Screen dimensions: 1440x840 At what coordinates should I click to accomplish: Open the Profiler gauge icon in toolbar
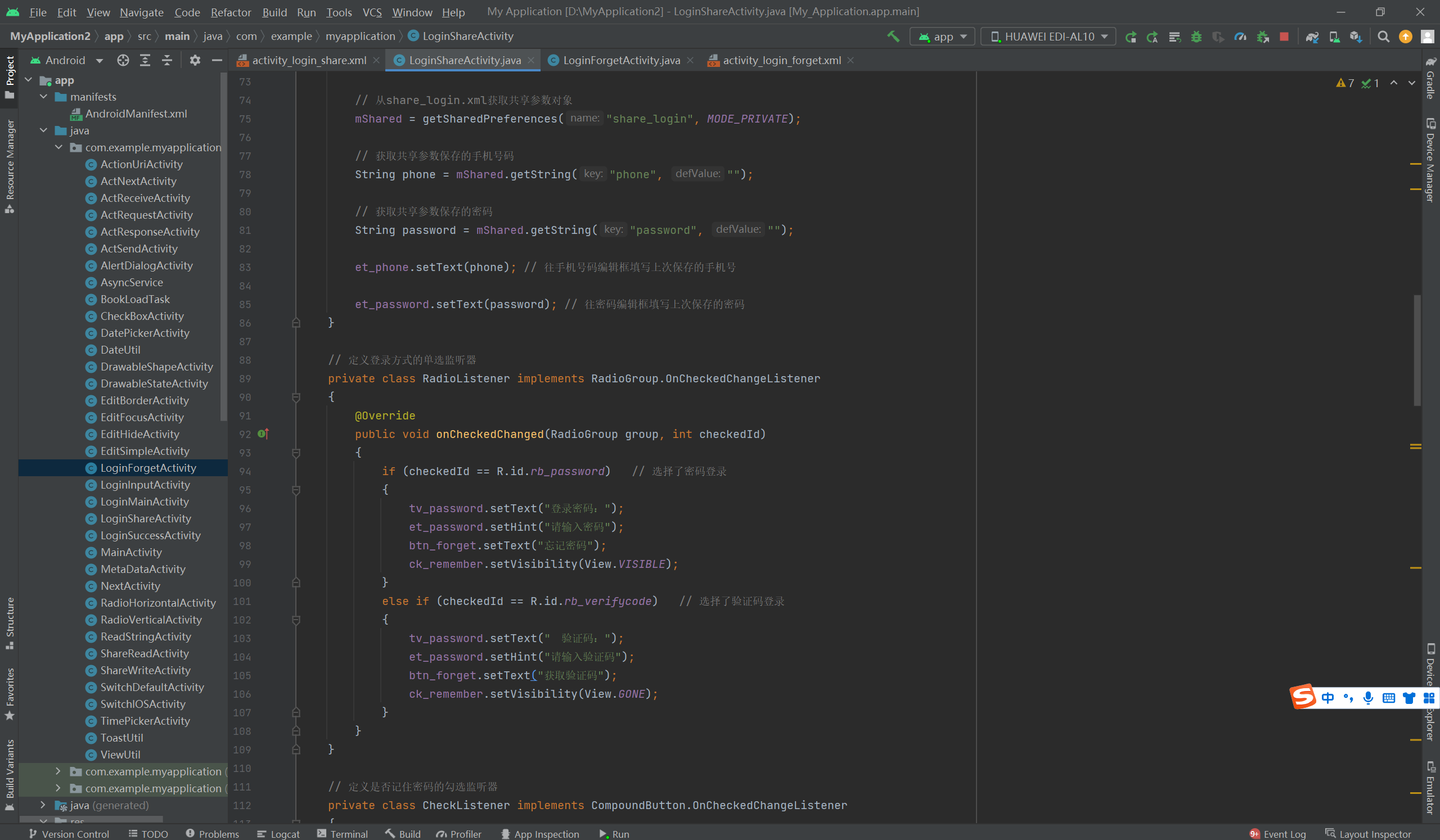coord(1240,37)
